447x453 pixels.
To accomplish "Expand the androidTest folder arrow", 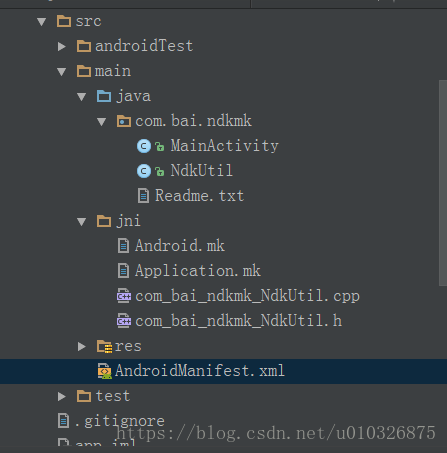I will click(62, 46).
